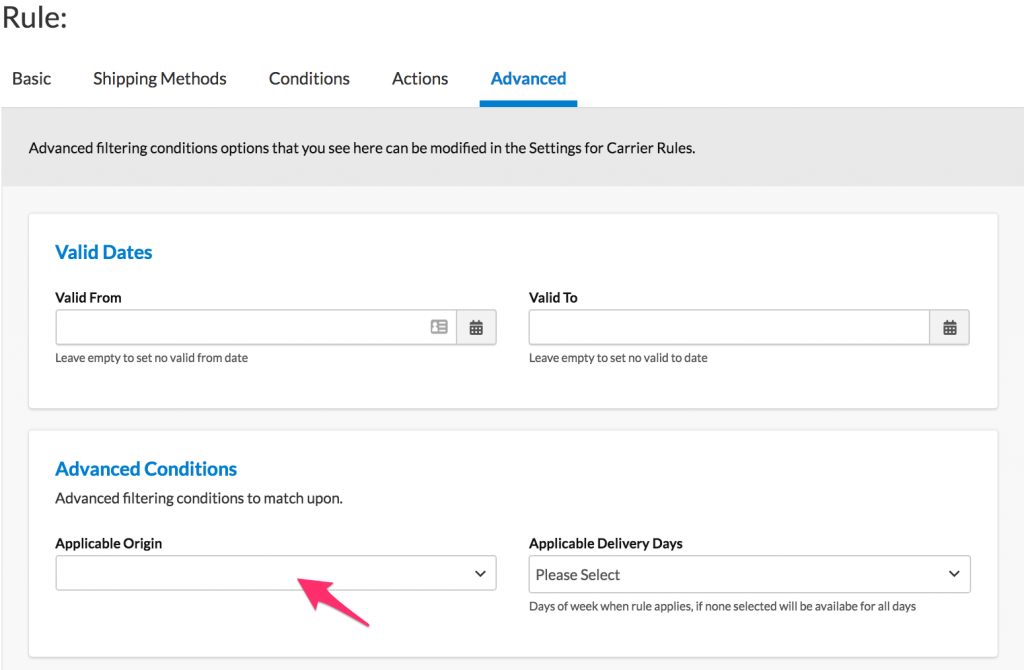This screenshot has width=1024, height=670.
Task: Click the autofill card icon in Valid From
Action: [x=439, y=327]
